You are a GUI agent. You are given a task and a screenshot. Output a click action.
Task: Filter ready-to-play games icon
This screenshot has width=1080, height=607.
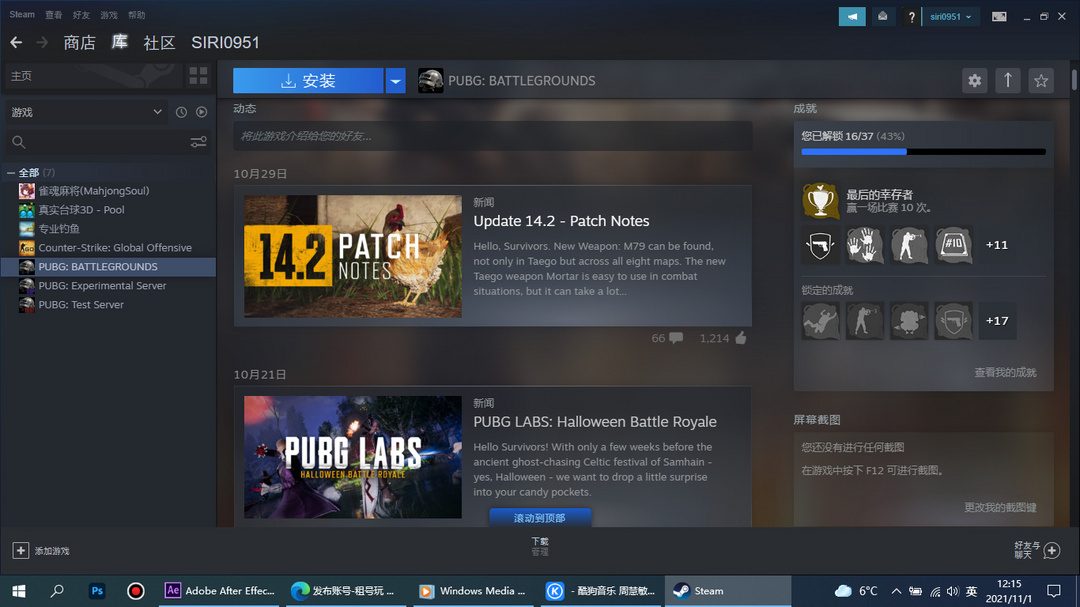pos(201,112)
